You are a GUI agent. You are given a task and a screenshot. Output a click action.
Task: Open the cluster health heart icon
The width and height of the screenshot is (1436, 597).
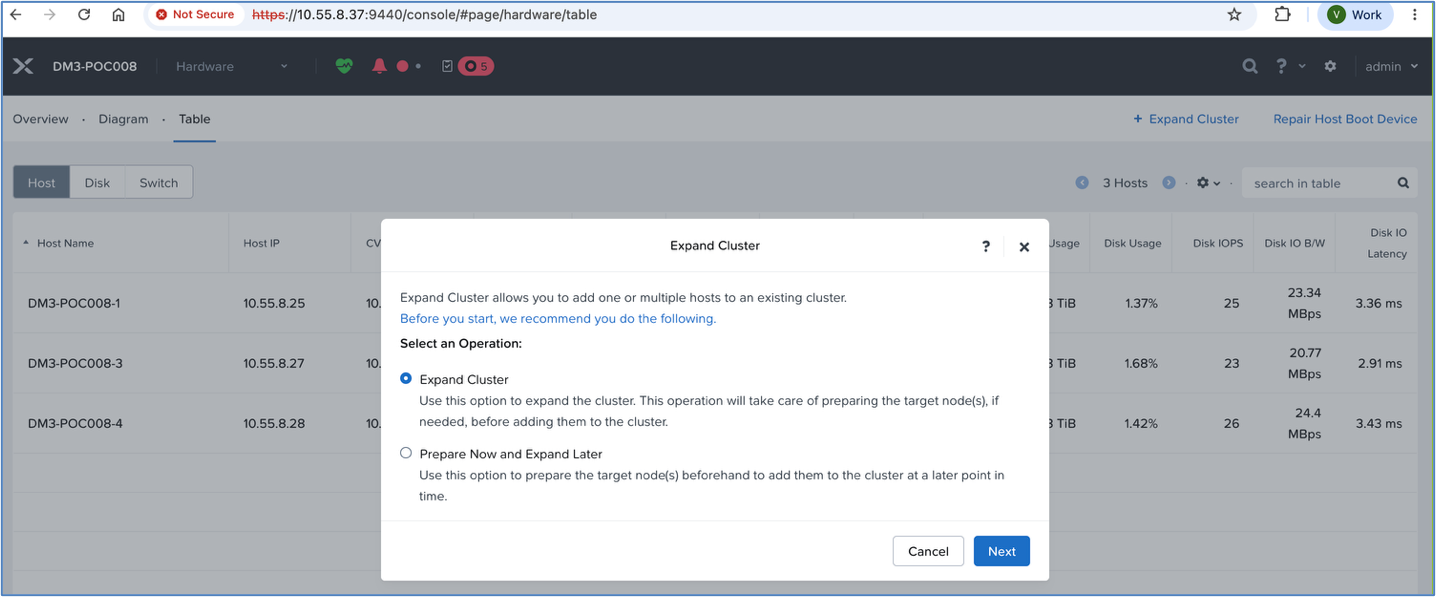[344, 66]
